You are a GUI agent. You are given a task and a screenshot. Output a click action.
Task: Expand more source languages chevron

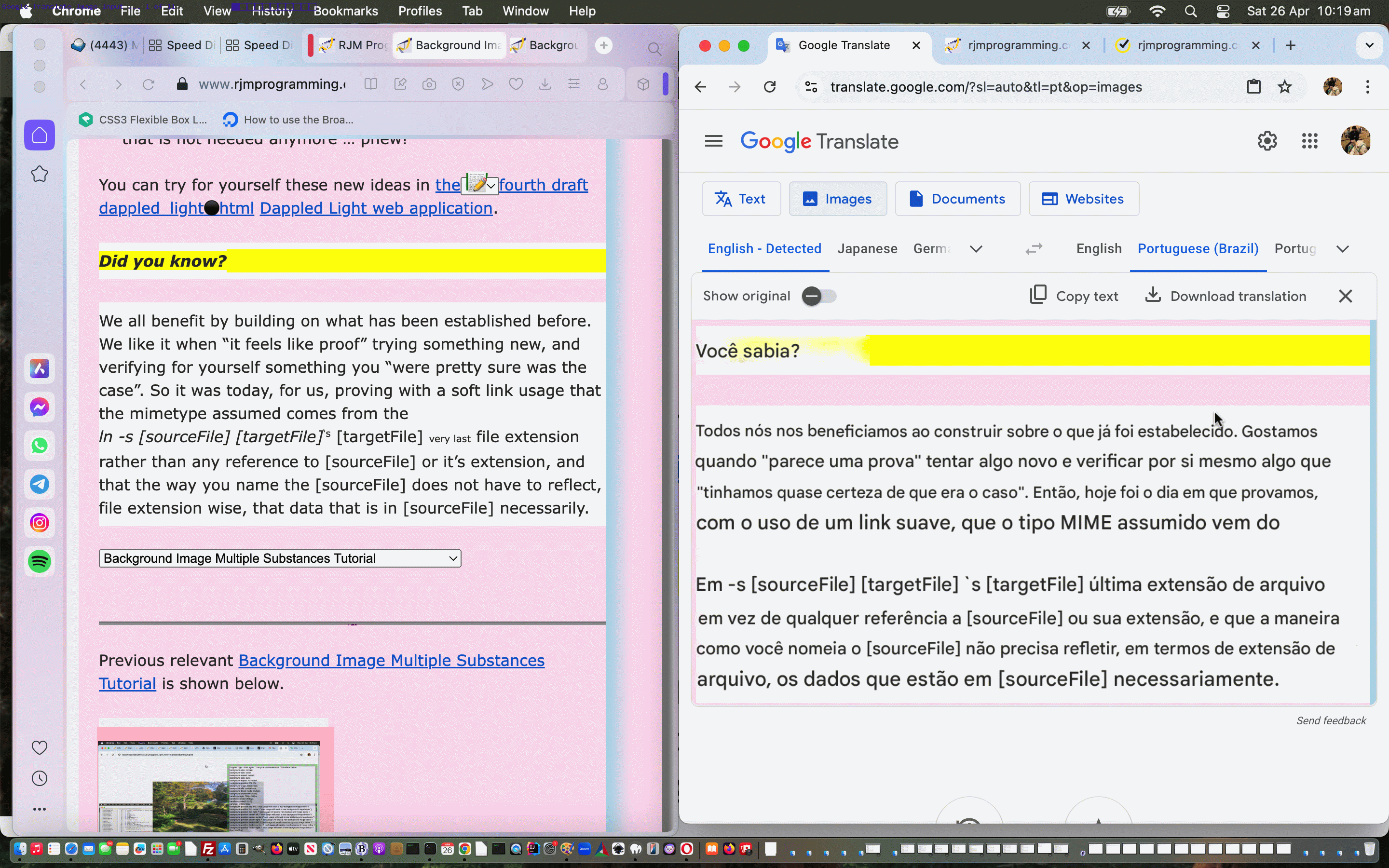point(976,248)
